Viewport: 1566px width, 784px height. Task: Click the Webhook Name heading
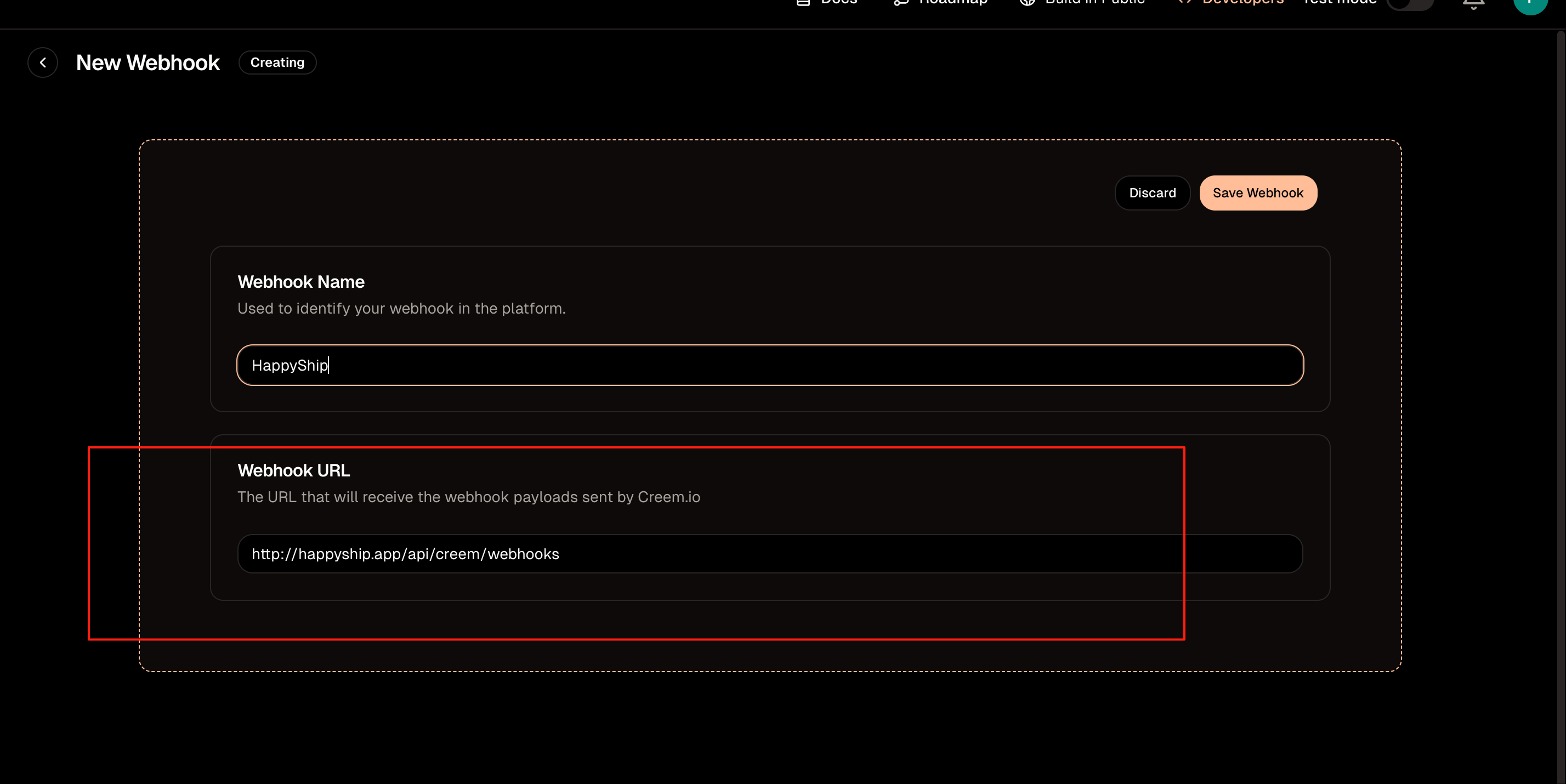pyautogui.click(x=301, y=282)
